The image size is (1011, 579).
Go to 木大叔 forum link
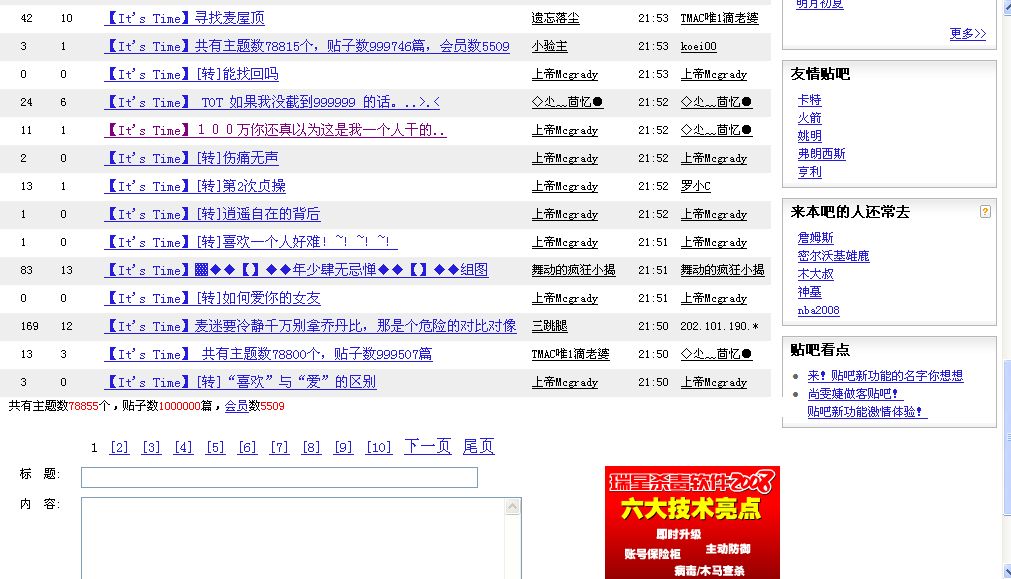(x=815, y=274)
